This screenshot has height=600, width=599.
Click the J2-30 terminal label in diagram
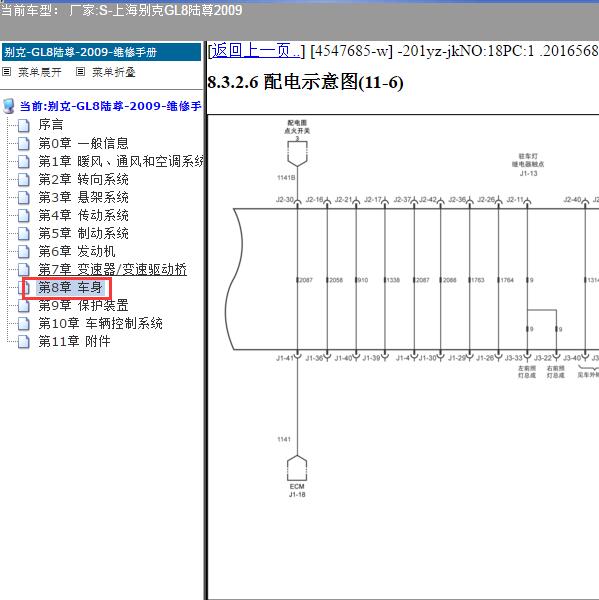[x=285, y=199]
